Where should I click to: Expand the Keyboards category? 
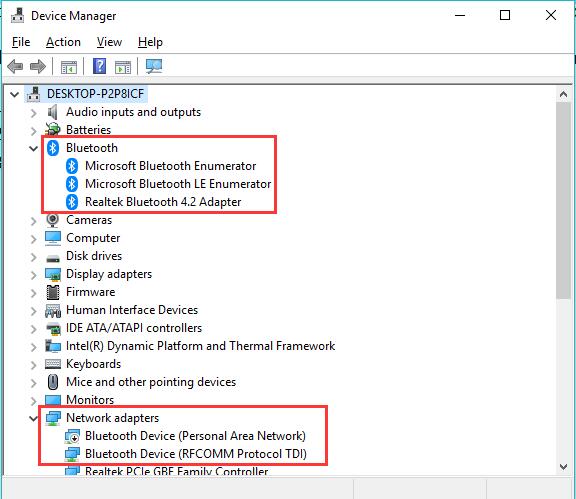pos(33,365)
